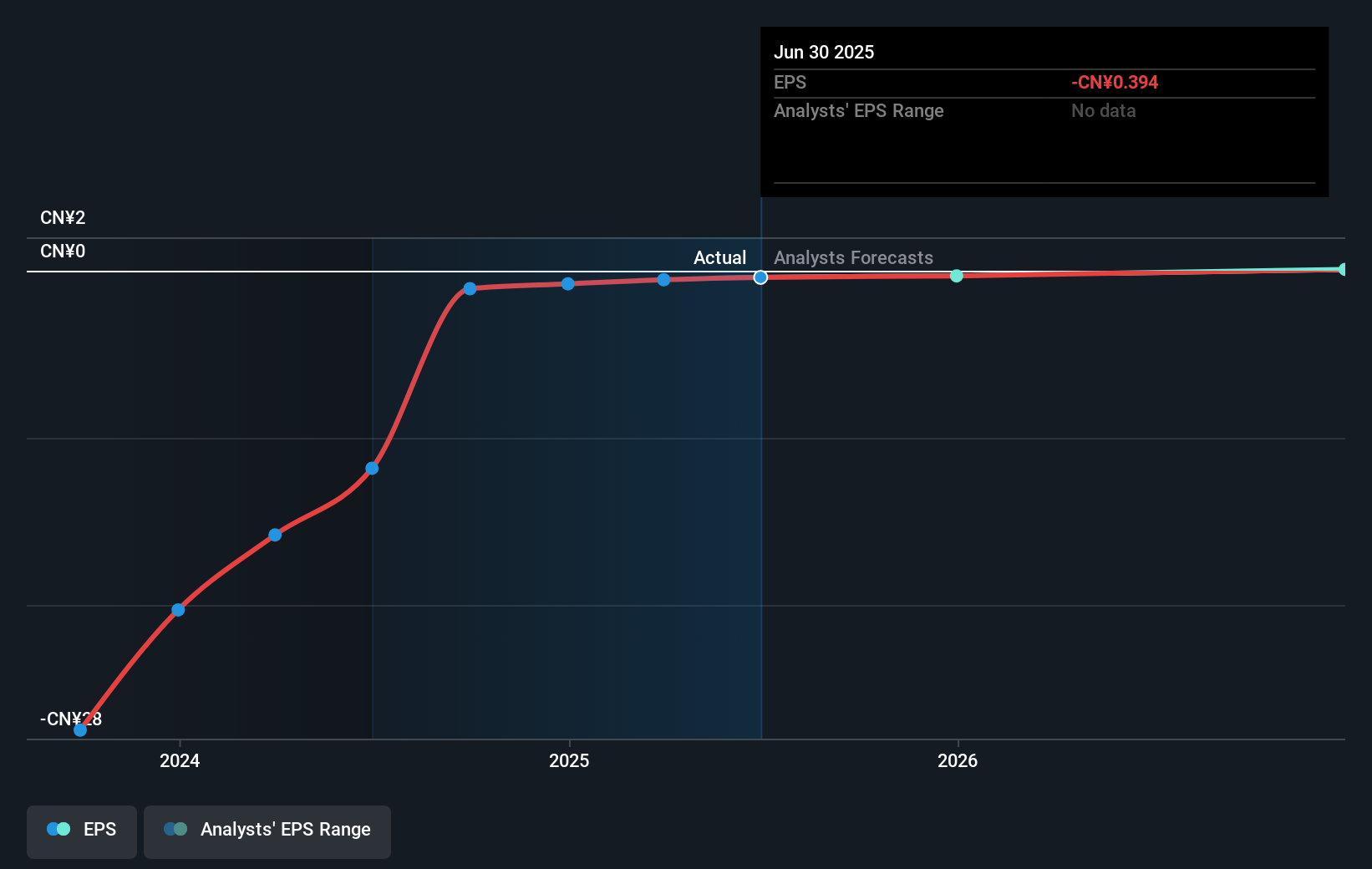Click the CN¥0 y-axis label
The width and height of the screenshot is (1372, 869).
point(63,252)
